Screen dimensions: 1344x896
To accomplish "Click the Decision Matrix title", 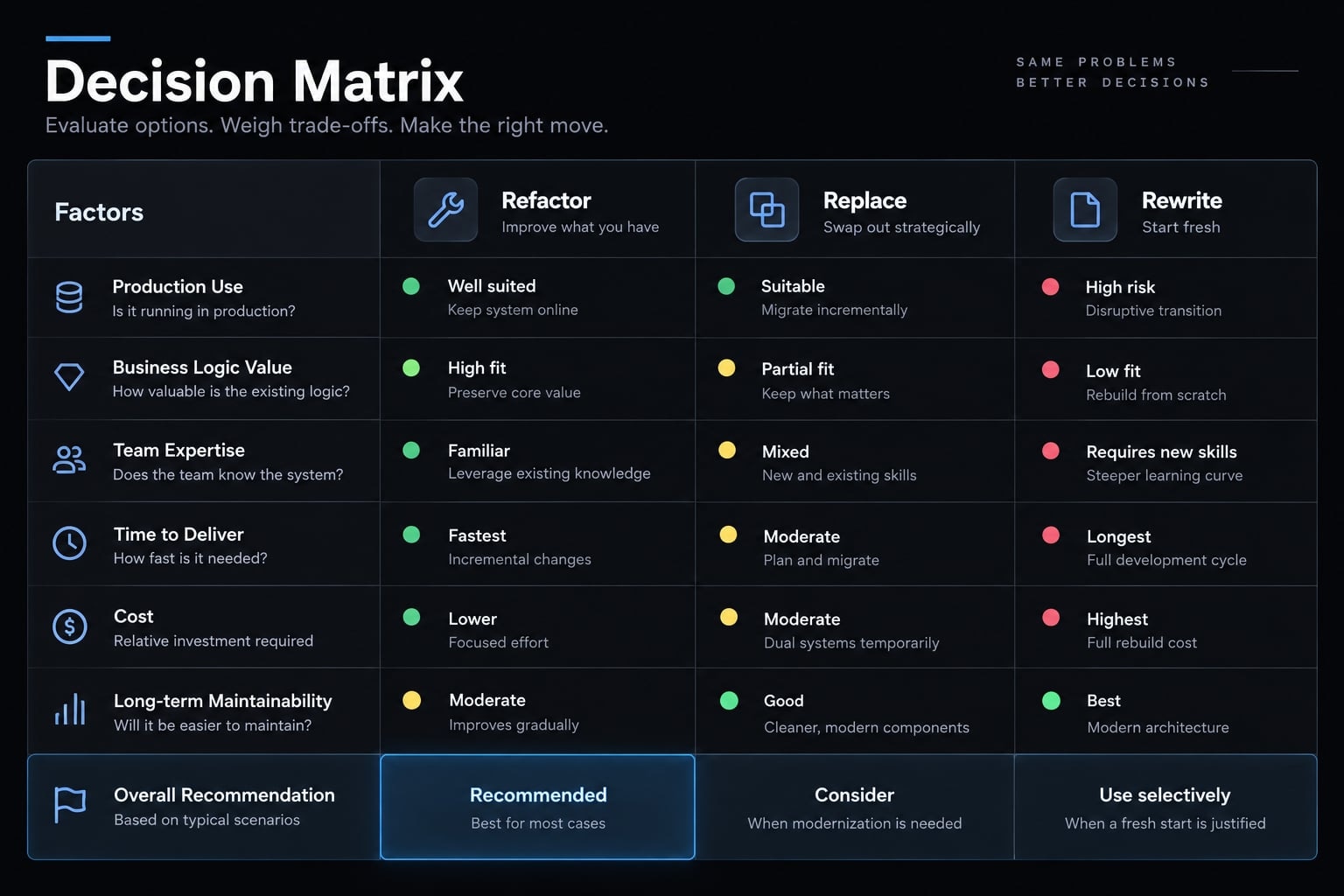I will [x=254, y=81].
